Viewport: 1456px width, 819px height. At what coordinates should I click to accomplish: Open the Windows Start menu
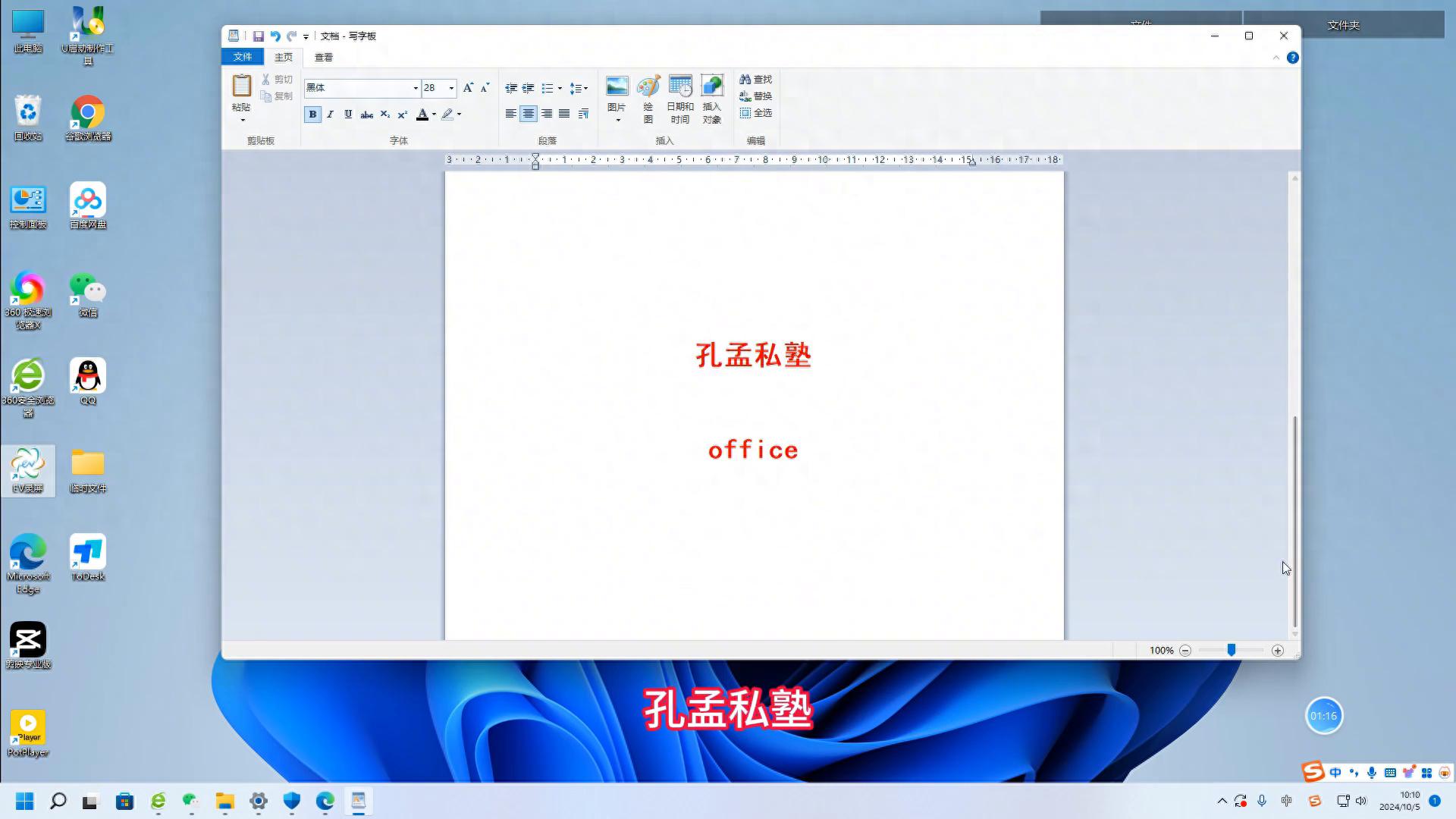point(24,802)
